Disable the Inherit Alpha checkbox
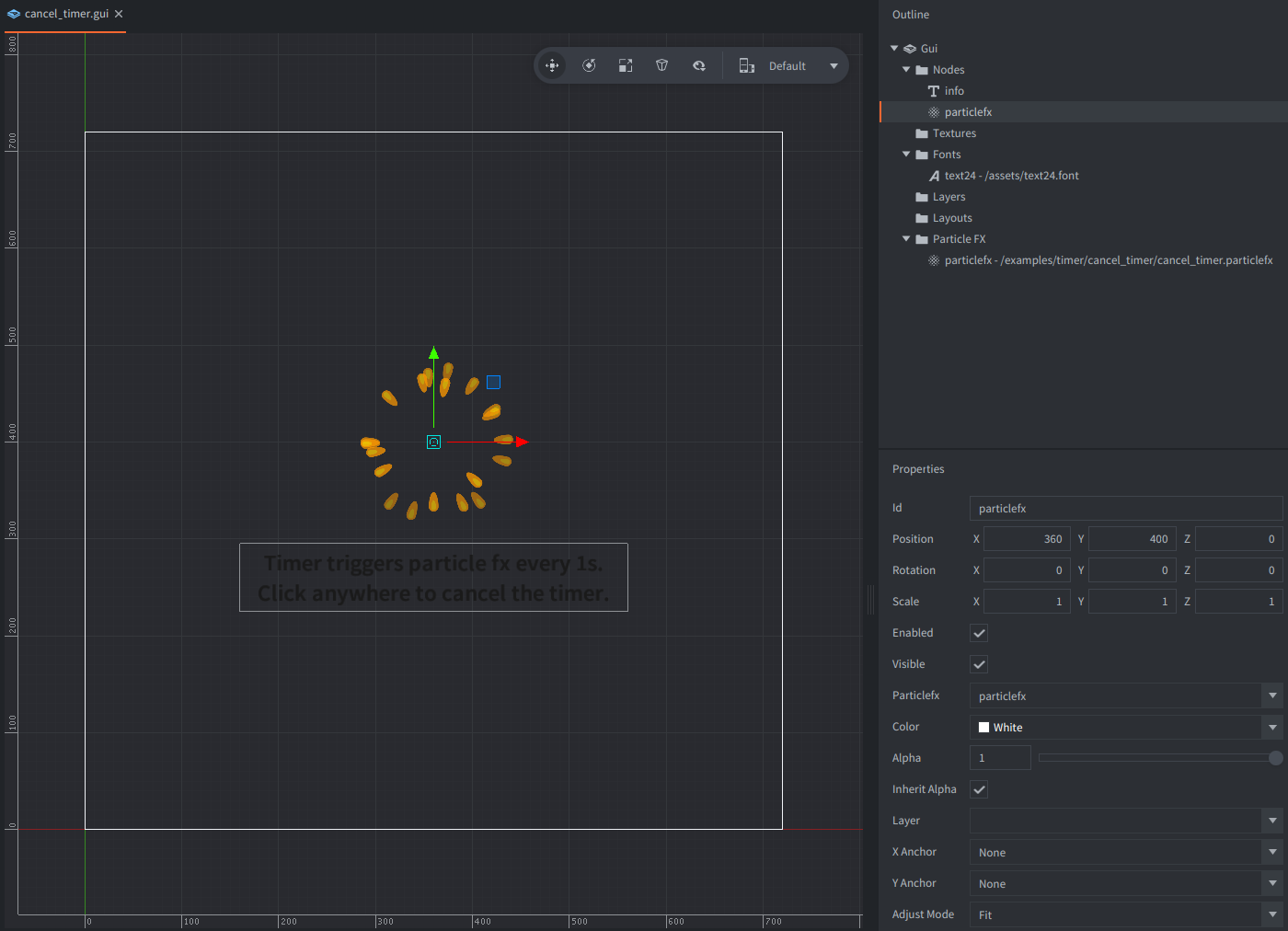Viewport: 1288px width, 931px height. coord(979,789)
